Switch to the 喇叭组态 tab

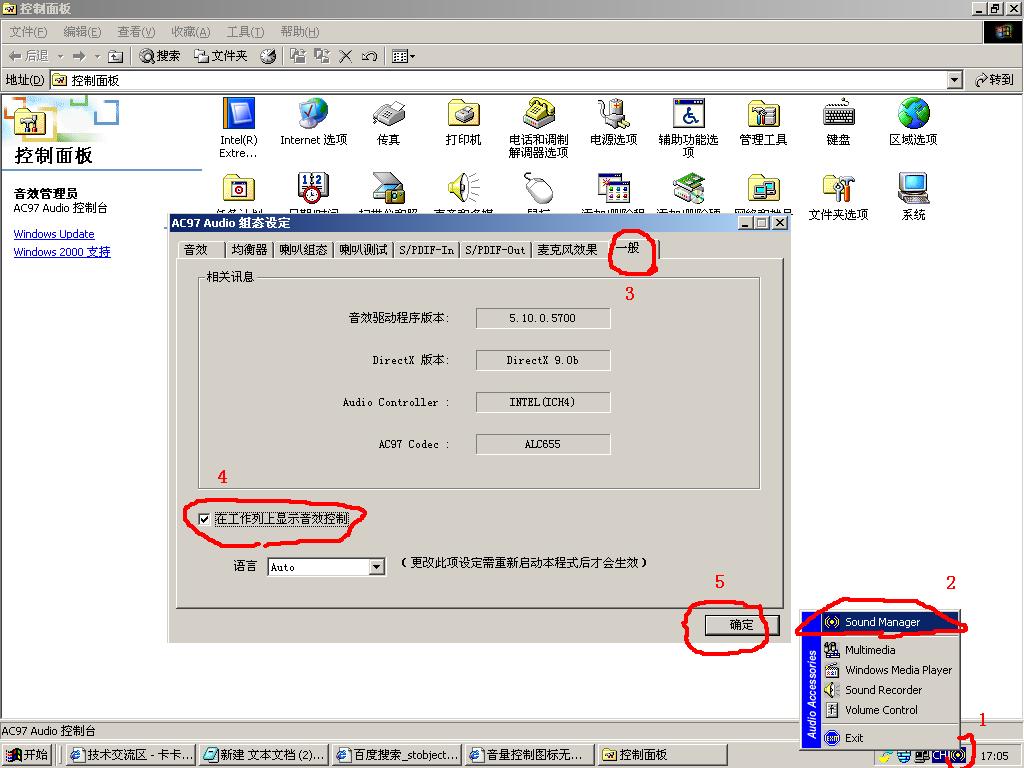[x=303, y=249]
